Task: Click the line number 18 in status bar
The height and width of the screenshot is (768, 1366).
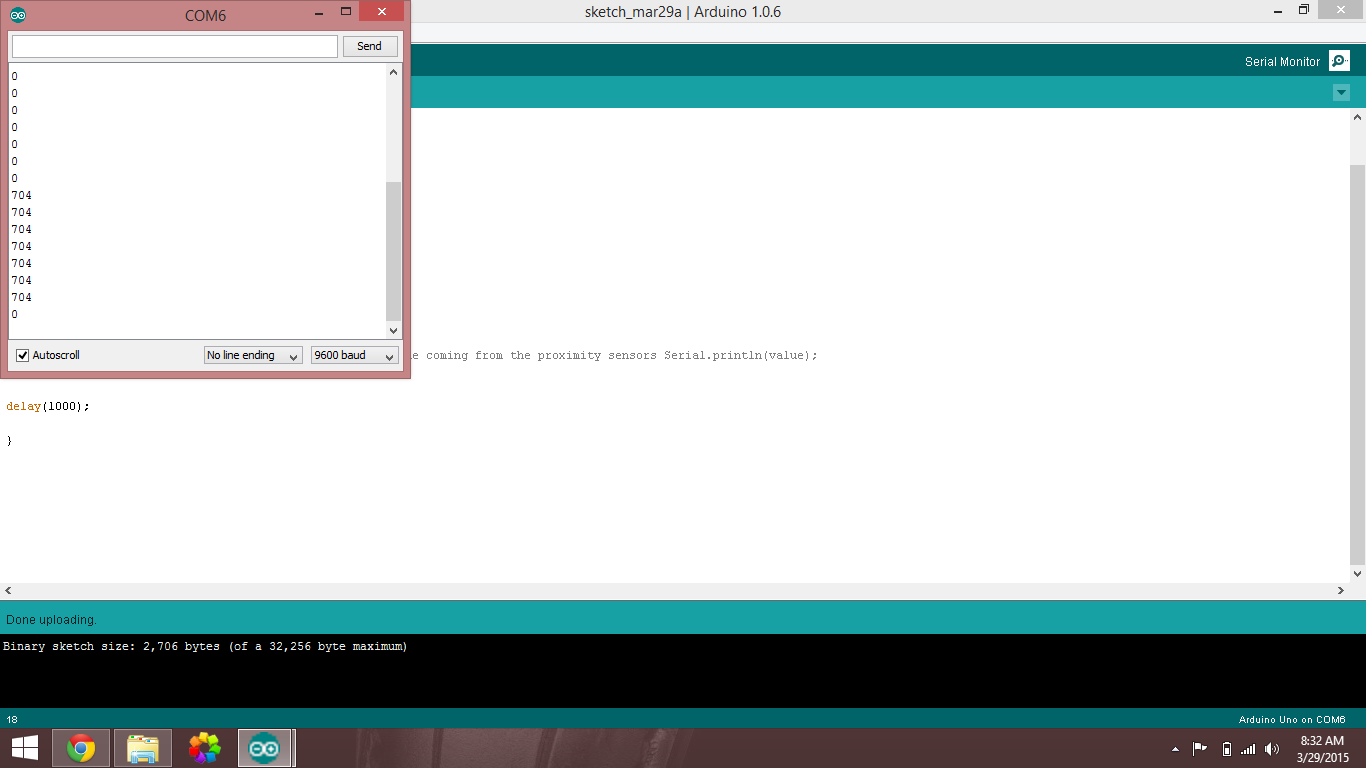Action: (12, 720)
